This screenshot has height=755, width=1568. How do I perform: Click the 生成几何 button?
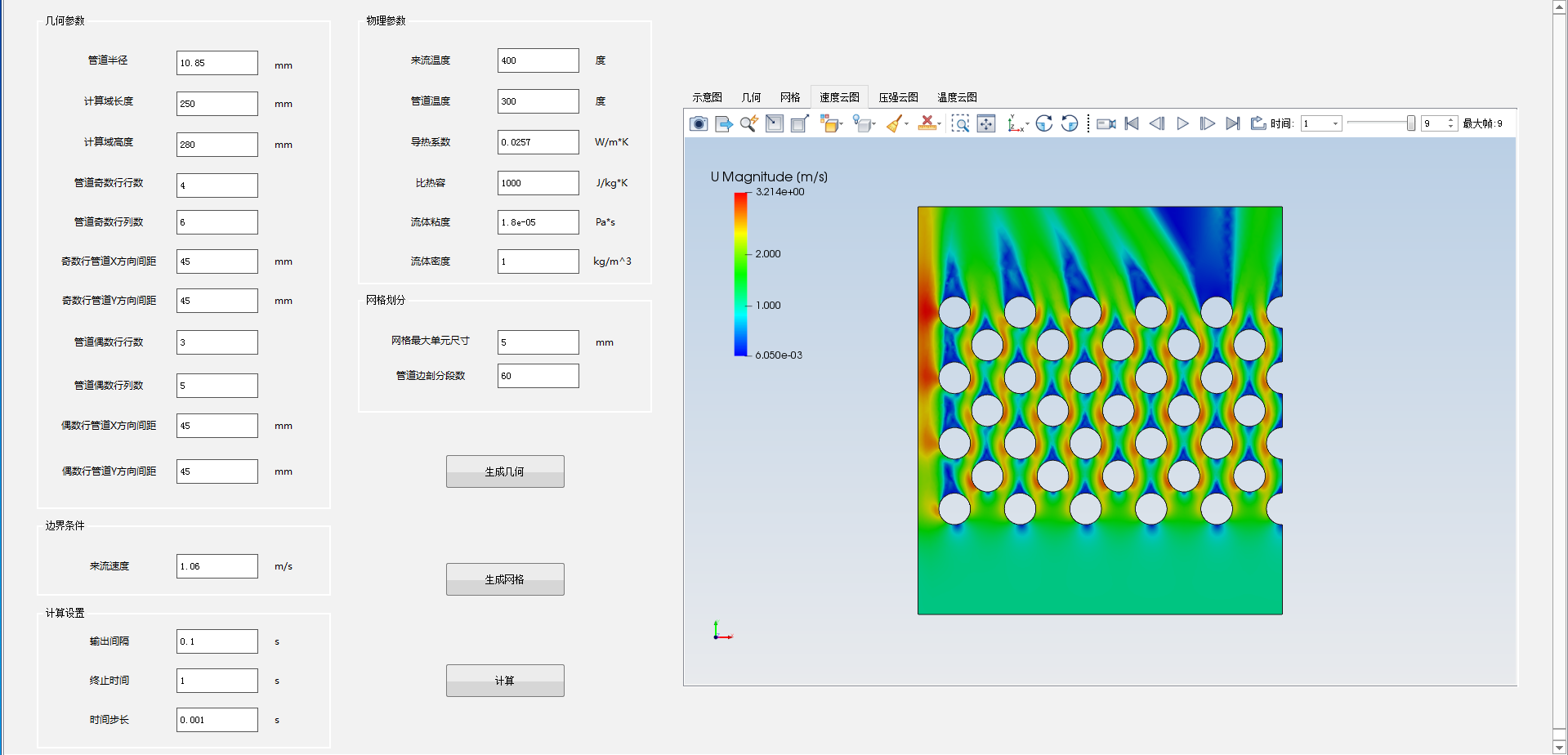505,471
